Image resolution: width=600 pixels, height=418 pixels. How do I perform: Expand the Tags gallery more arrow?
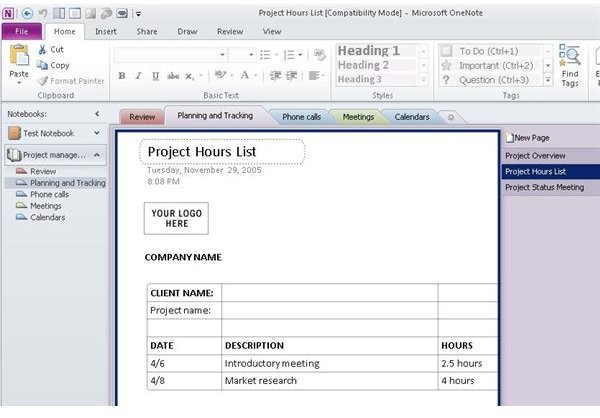[548, 80]
